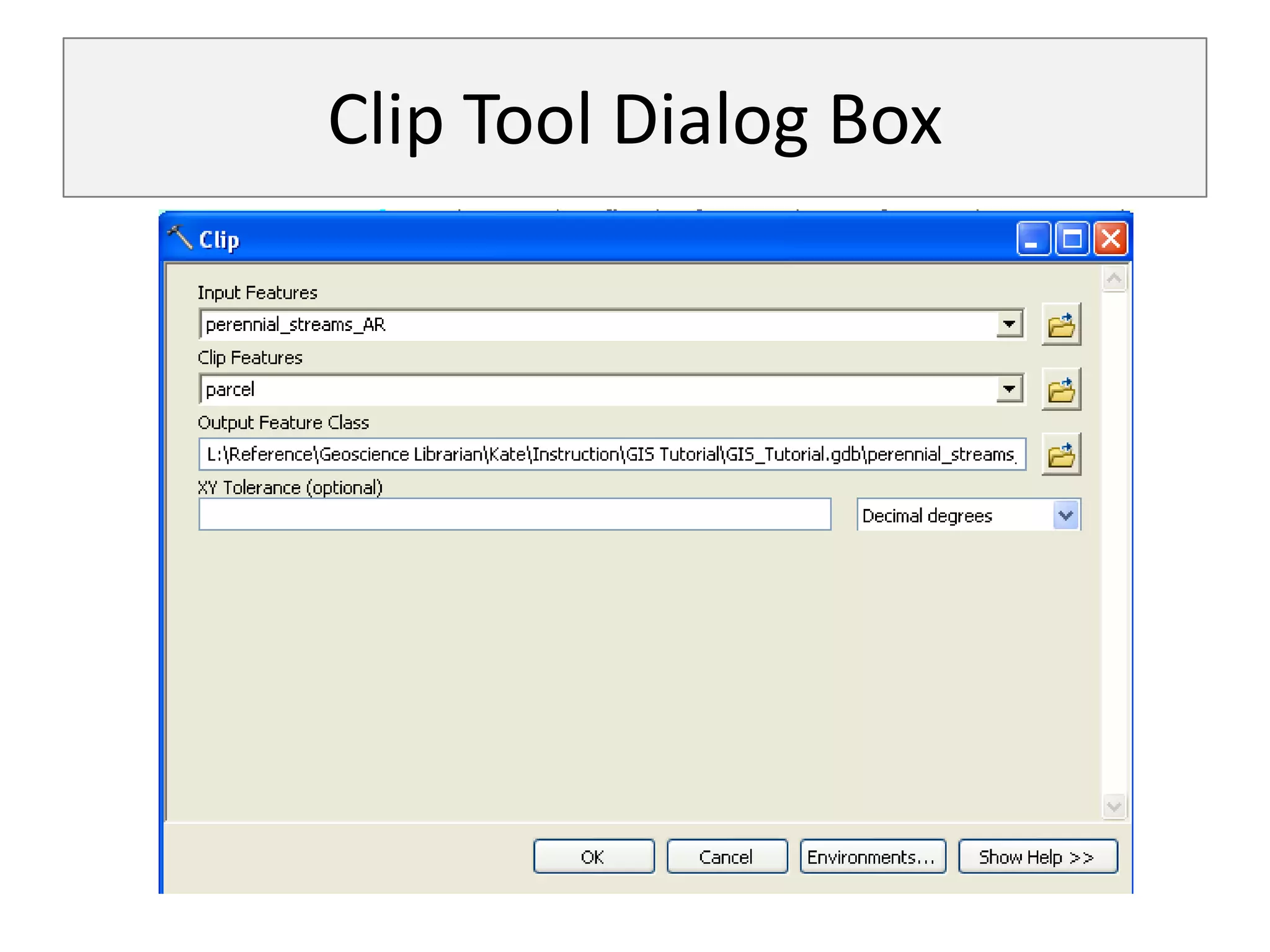Open the Decimal degrees units dropdown
Image resolution: width=1270 pixels, height=952 pixels.
1066,515
